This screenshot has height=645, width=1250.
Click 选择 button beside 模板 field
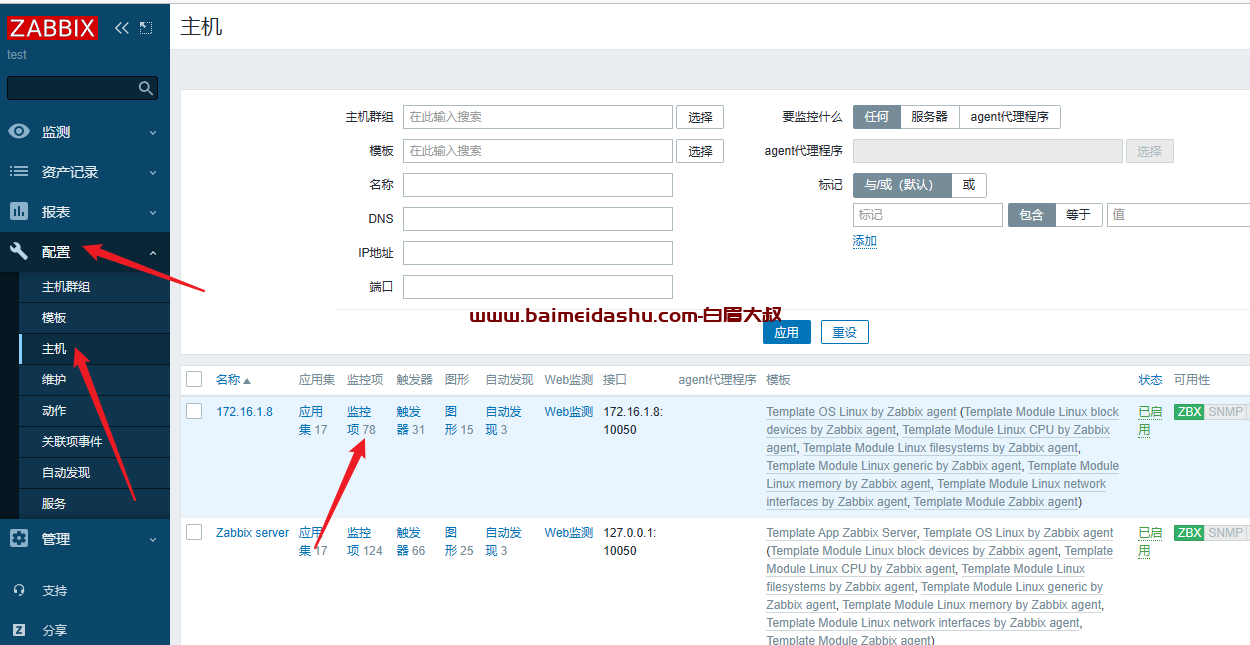[700, 151]
